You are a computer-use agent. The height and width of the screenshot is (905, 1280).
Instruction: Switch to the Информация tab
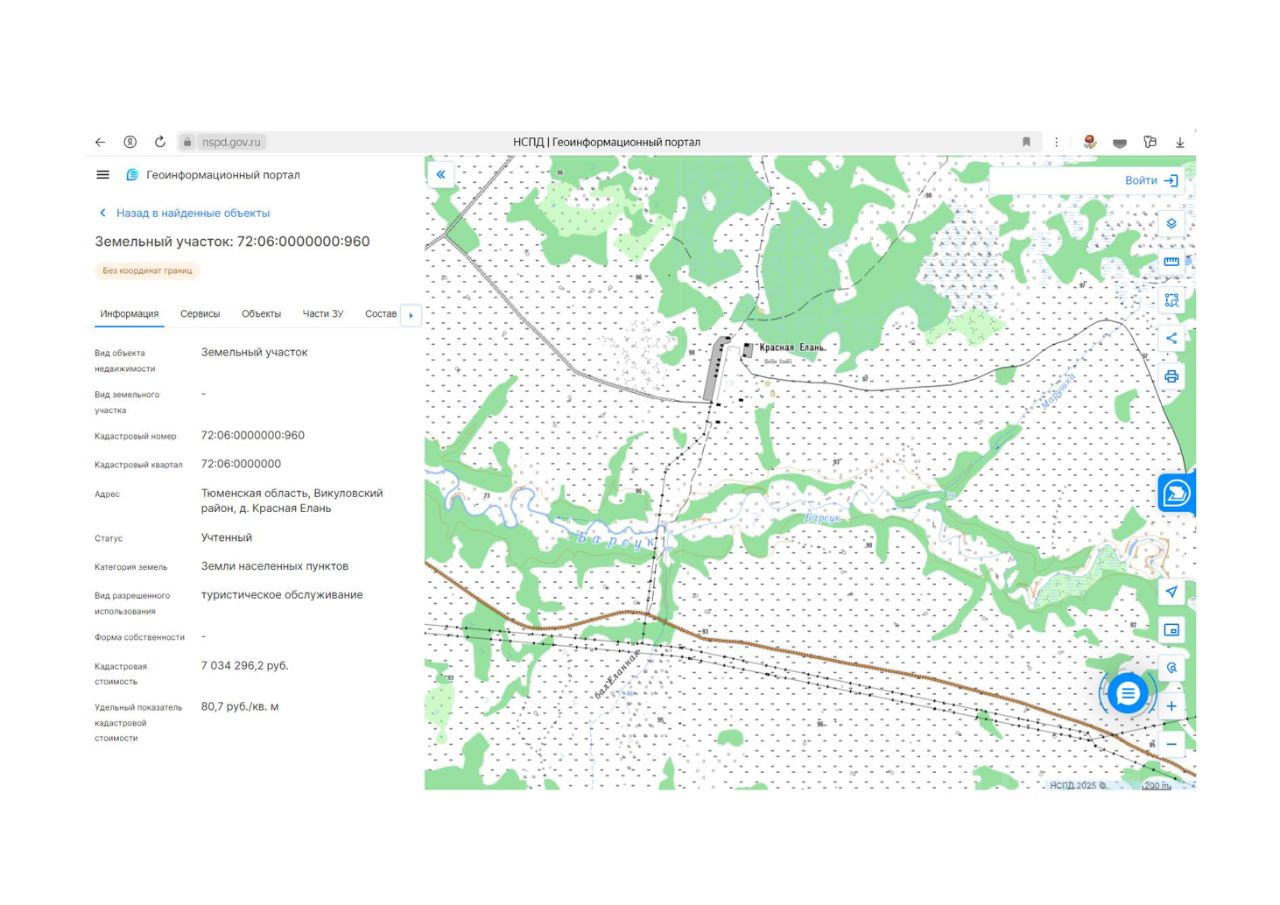click(x=129, y=314)
